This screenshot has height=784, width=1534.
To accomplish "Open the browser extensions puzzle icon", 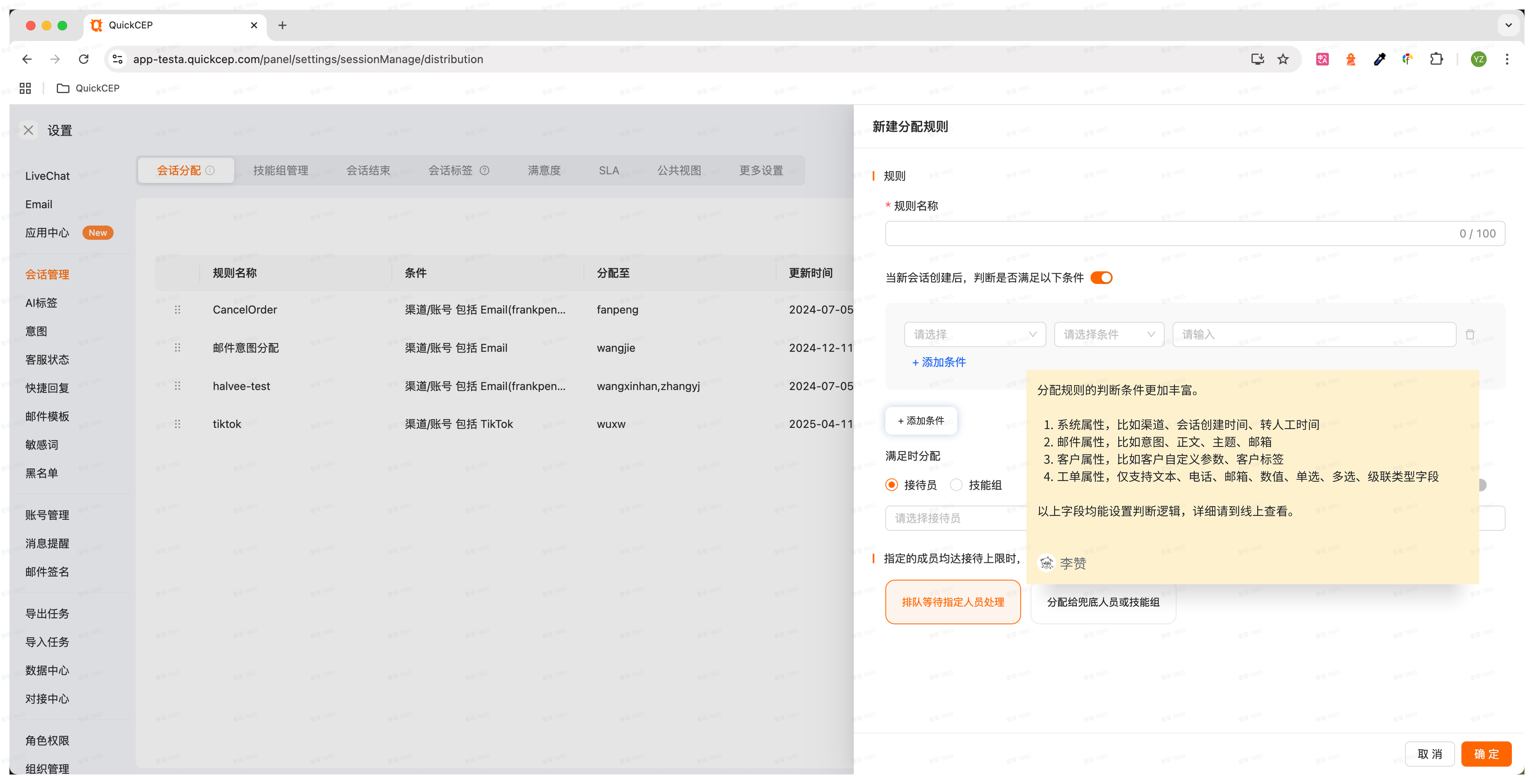I will point(1436,59).
